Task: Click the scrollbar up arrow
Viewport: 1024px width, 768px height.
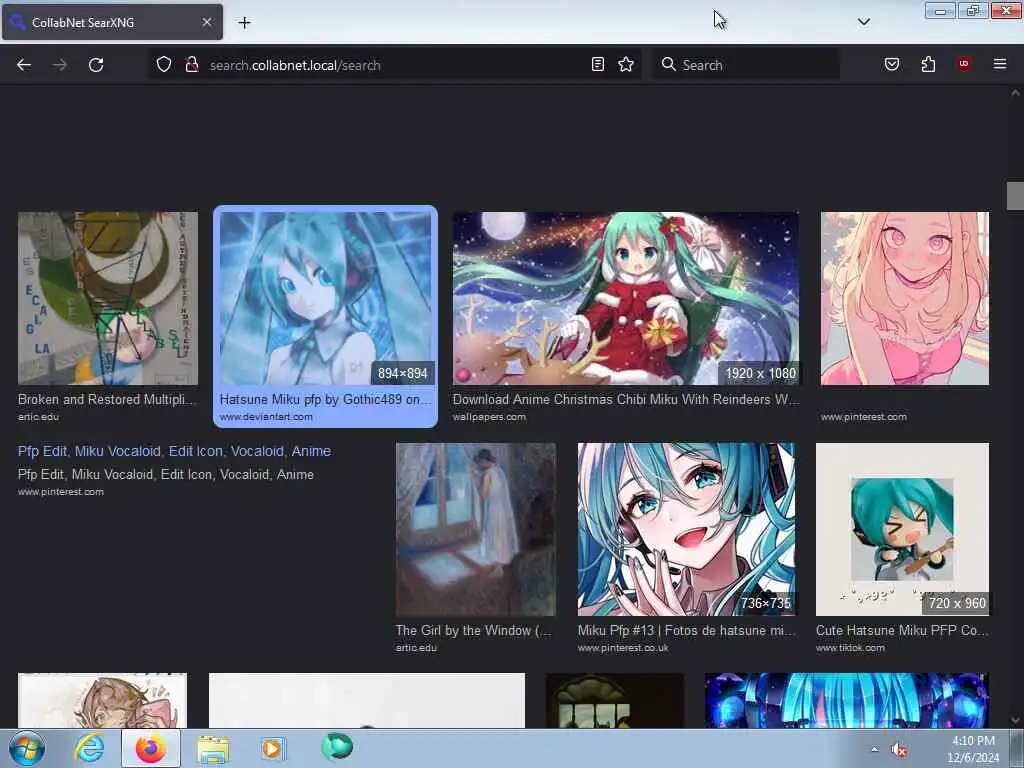Action: pyautogui.click(x=1015, y=93)
